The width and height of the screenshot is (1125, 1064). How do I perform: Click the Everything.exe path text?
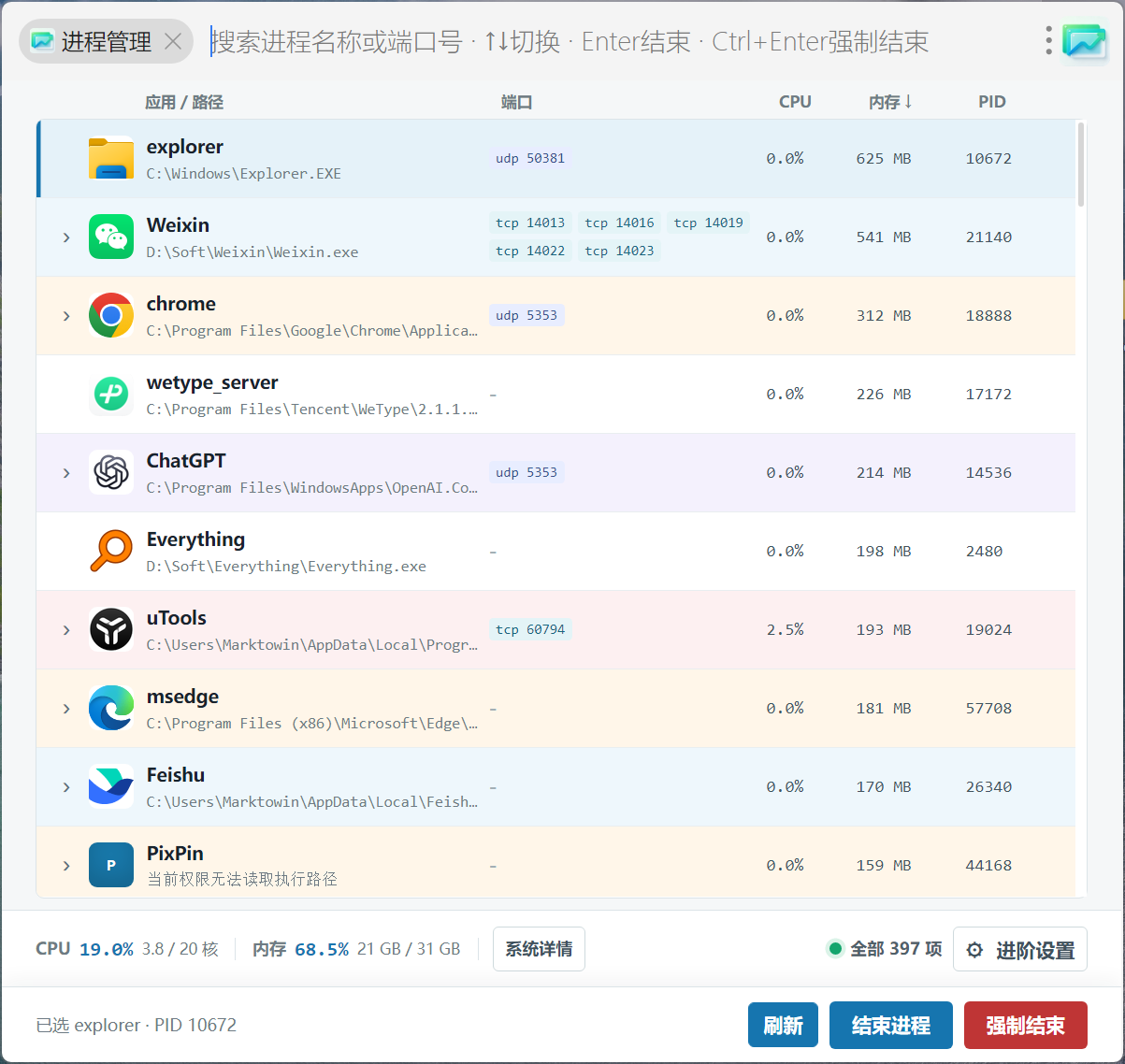(286, 567)
